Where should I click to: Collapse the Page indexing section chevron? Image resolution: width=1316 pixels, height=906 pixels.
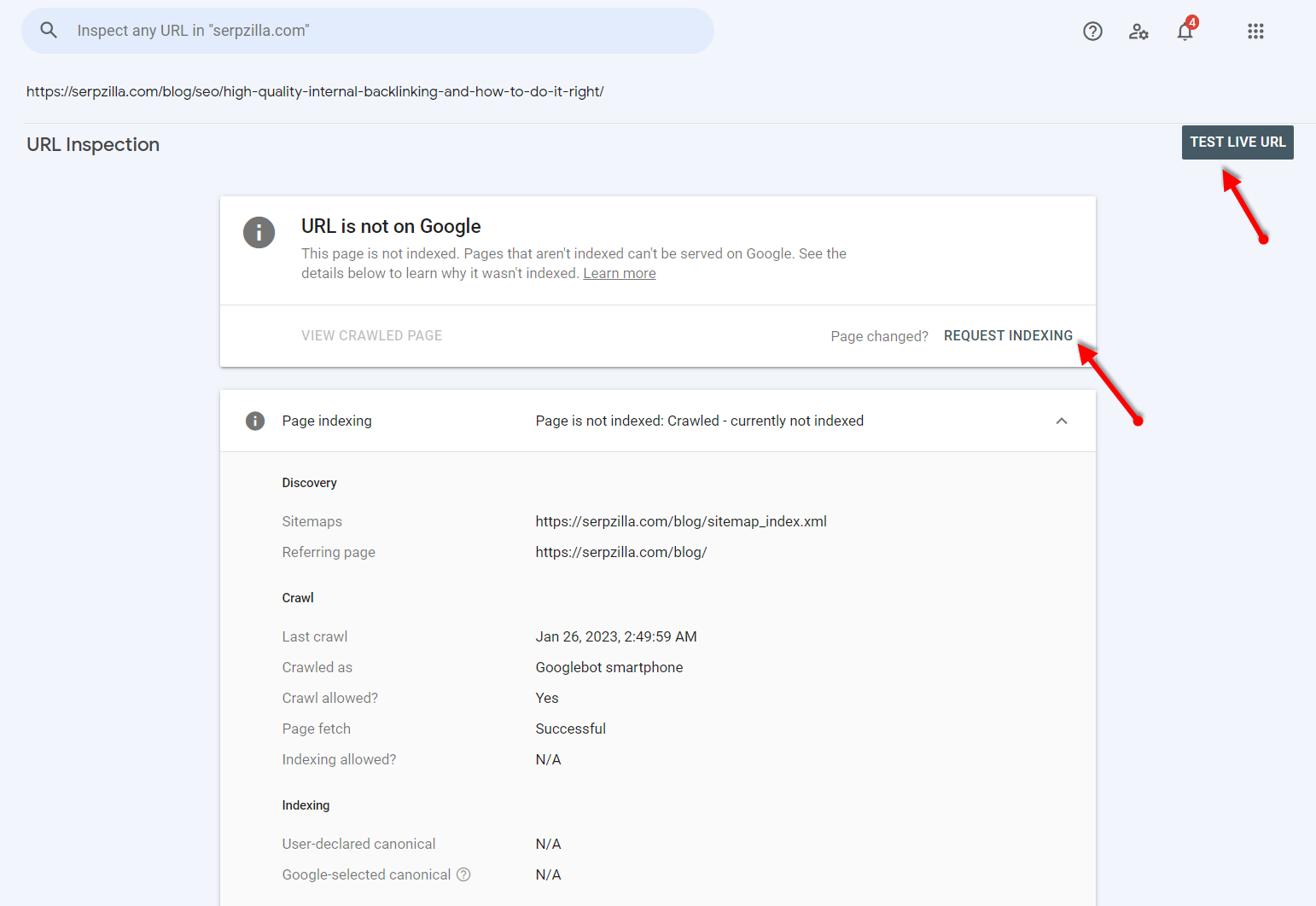coord(1062,421)
